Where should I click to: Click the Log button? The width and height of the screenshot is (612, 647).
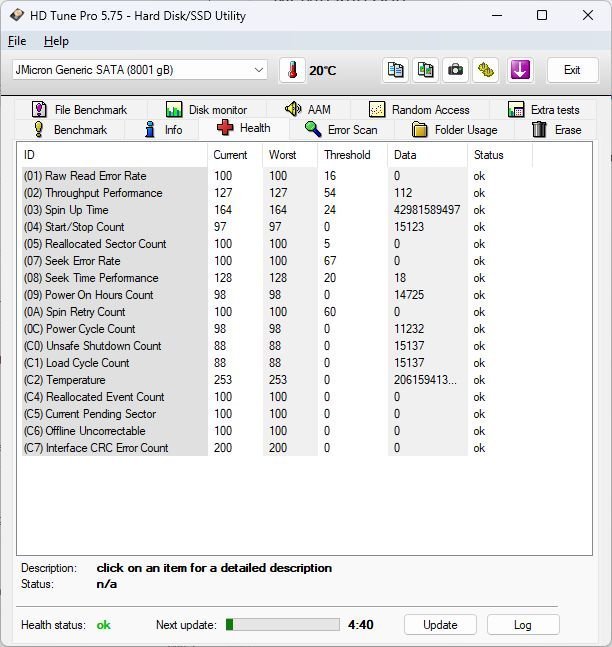523,625
